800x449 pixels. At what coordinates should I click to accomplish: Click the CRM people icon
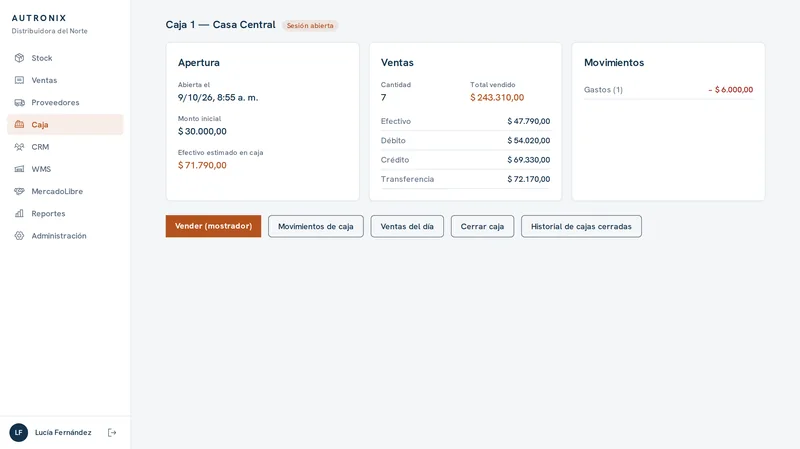(19, 147)
